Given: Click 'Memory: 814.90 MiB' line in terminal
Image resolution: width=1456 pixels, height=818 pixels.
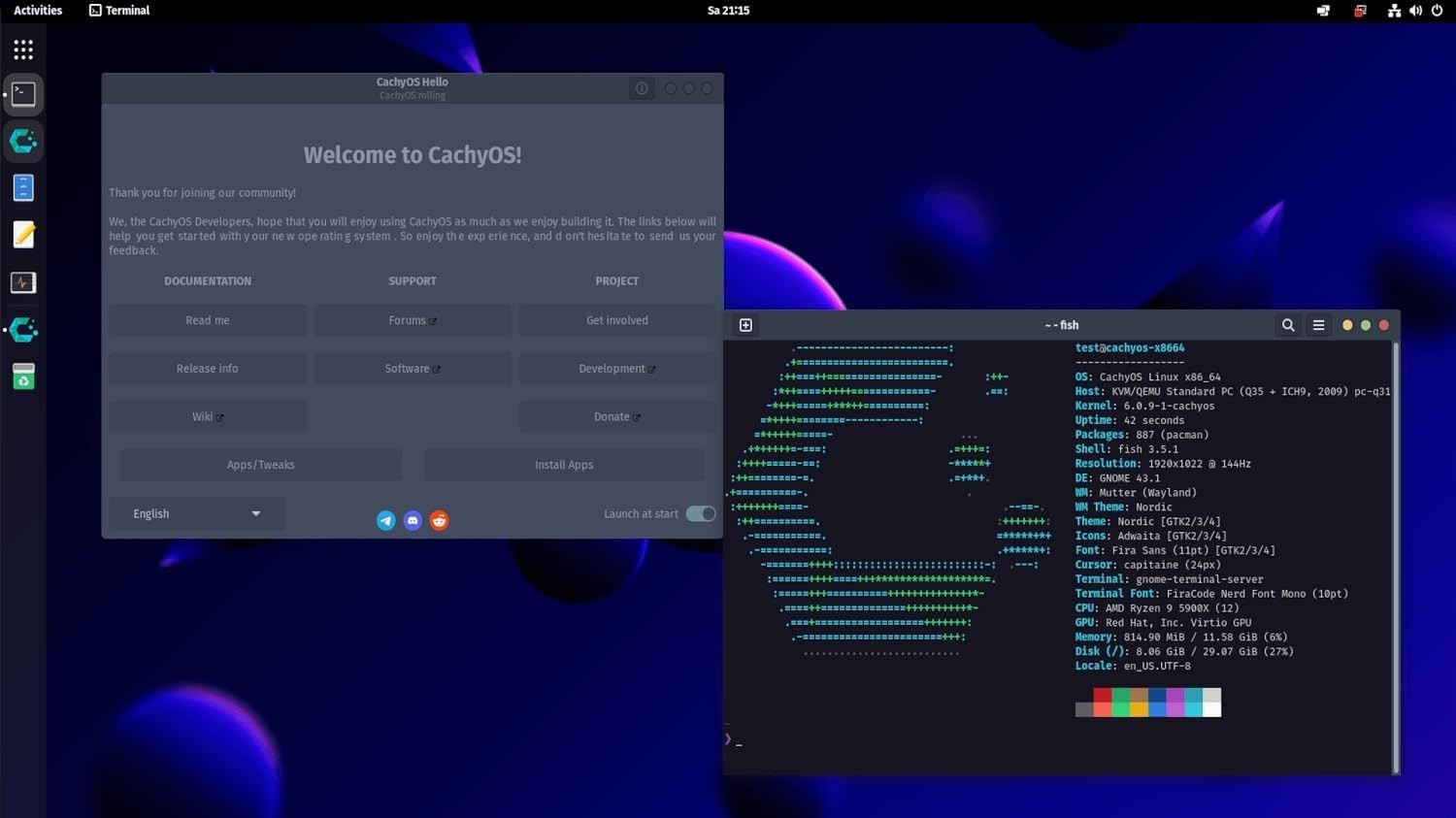Looking at the screenshot, I should (x=1181, y=638).
